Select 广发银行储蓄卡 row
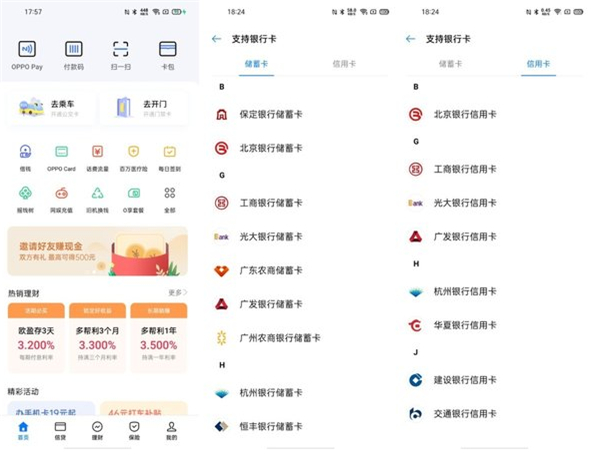Image resolution: width=600 pixels, height=455 pixels. (x=300, y=304)
